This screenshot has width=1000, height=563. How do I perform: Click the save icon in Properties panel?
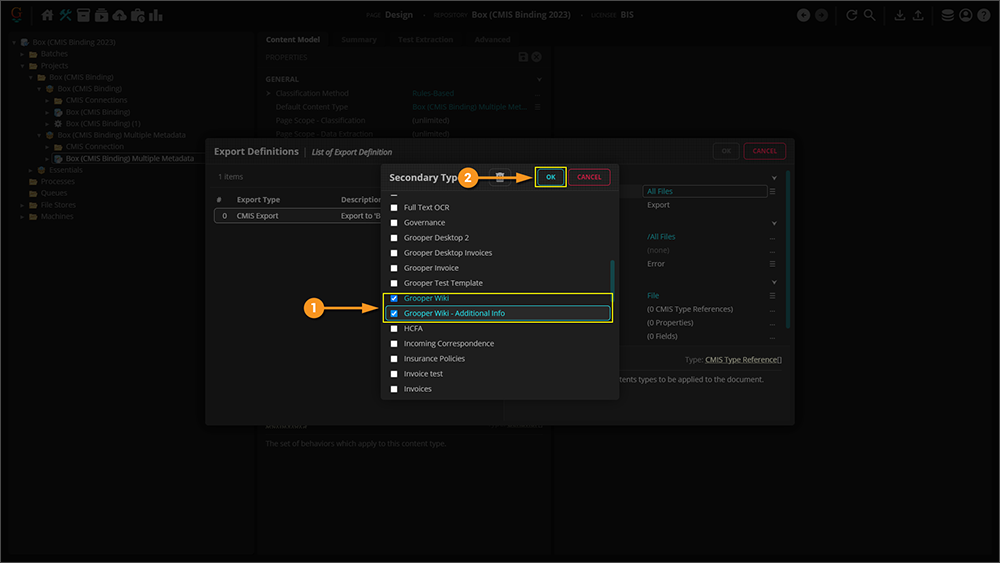(x=523, y=58)
